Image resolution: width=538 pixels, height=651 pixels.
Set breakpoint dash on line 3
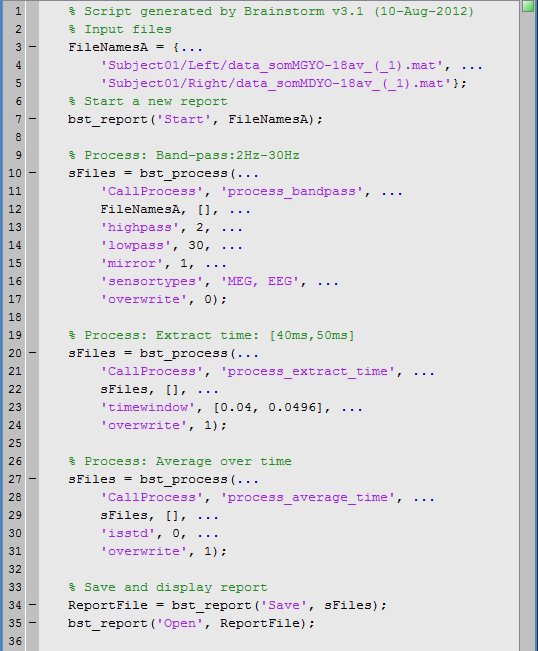pos(32,47)
